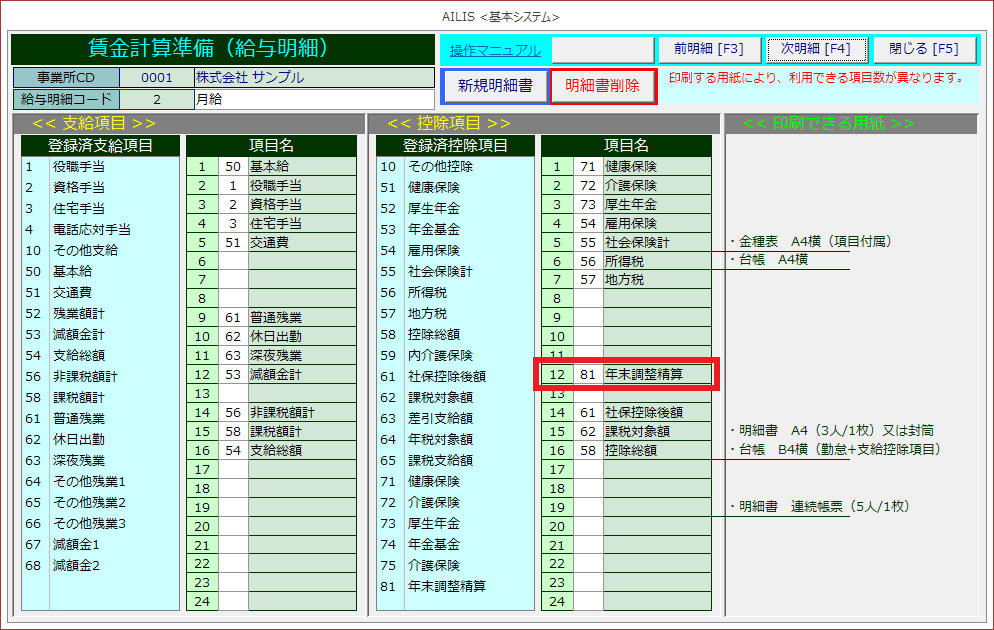Image resolution: width=994 pixels, height=630 pixels.
Task: Create a new slip with 新規明細書
Action: pos(495,85)
